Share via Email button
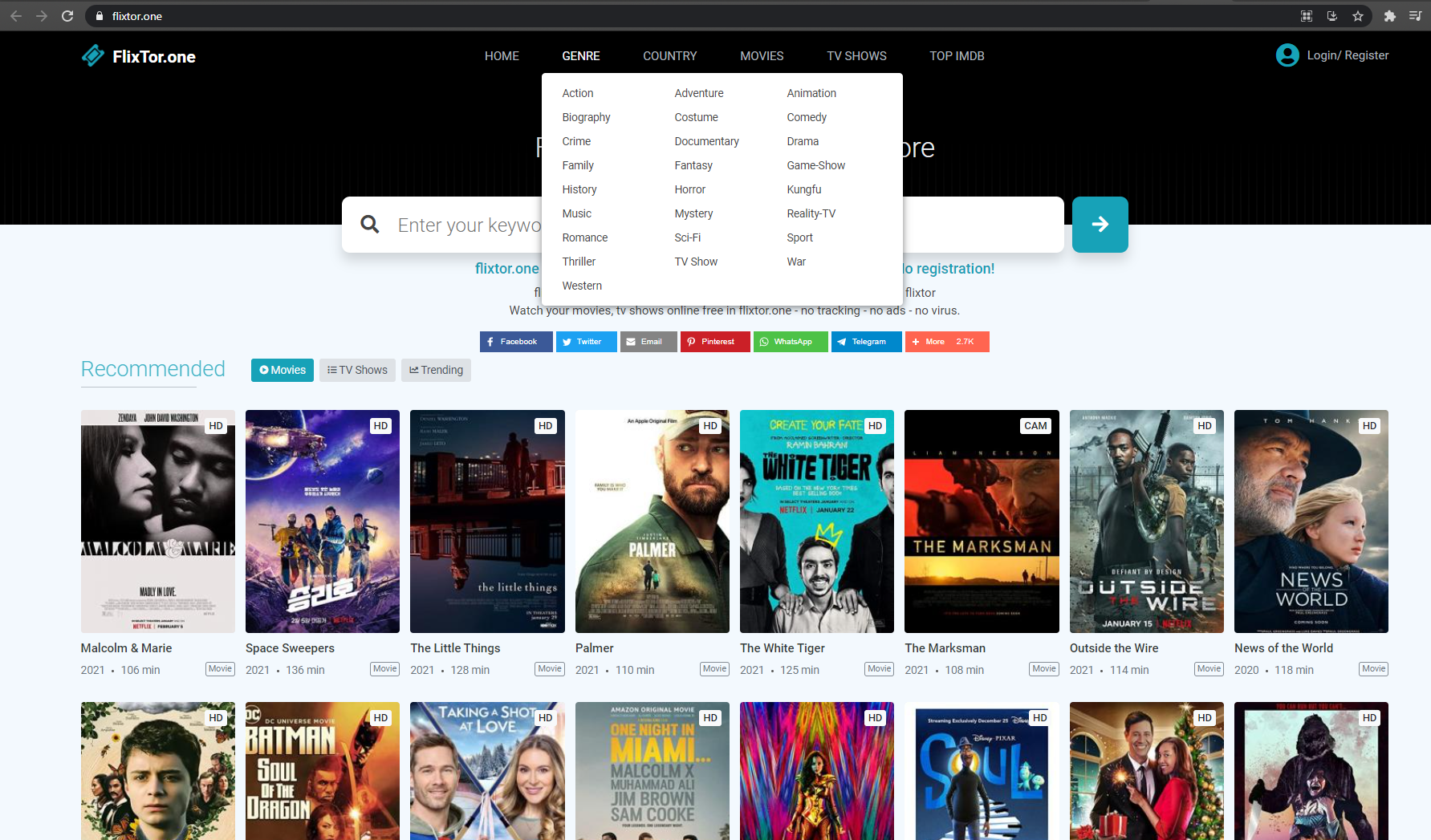Screen dimensions: 1431x840 point(648,342)
